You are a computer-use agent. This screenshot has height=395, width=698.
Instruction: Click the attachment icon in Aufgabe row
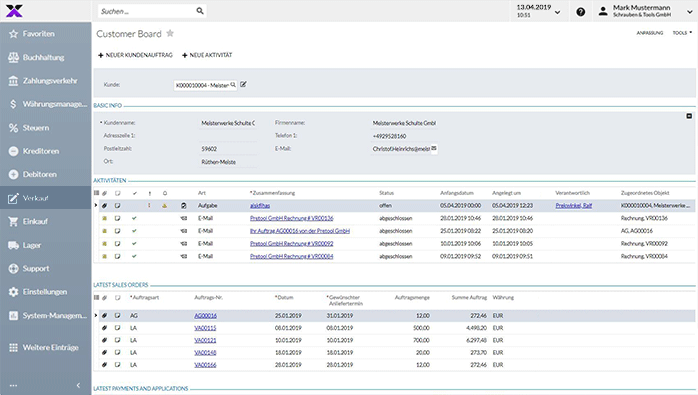point(105,206)
